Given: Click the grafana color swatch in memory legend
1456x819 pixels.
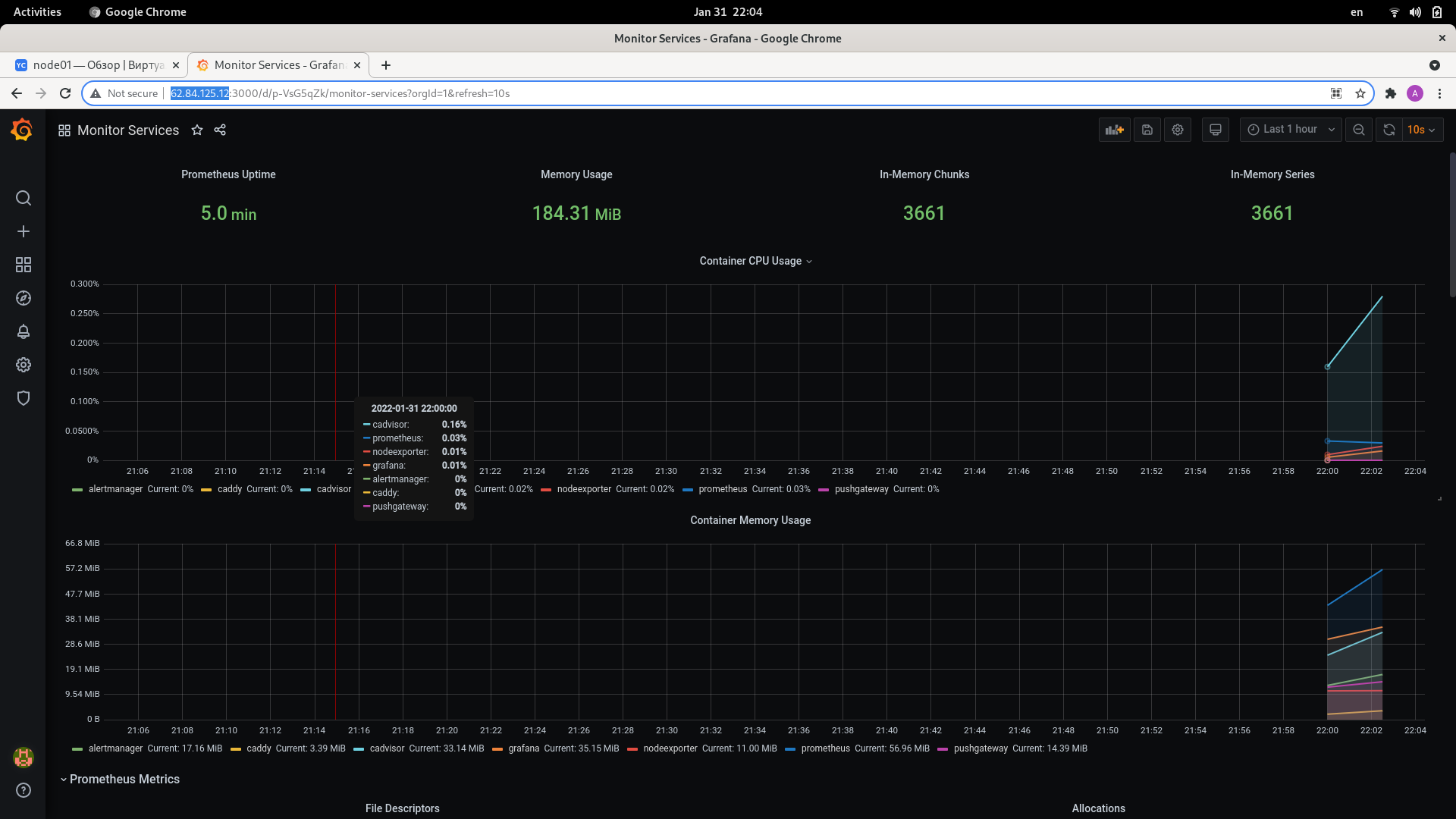Looking at the screenshot, I should pyautogui.click(x=497, y=748).
